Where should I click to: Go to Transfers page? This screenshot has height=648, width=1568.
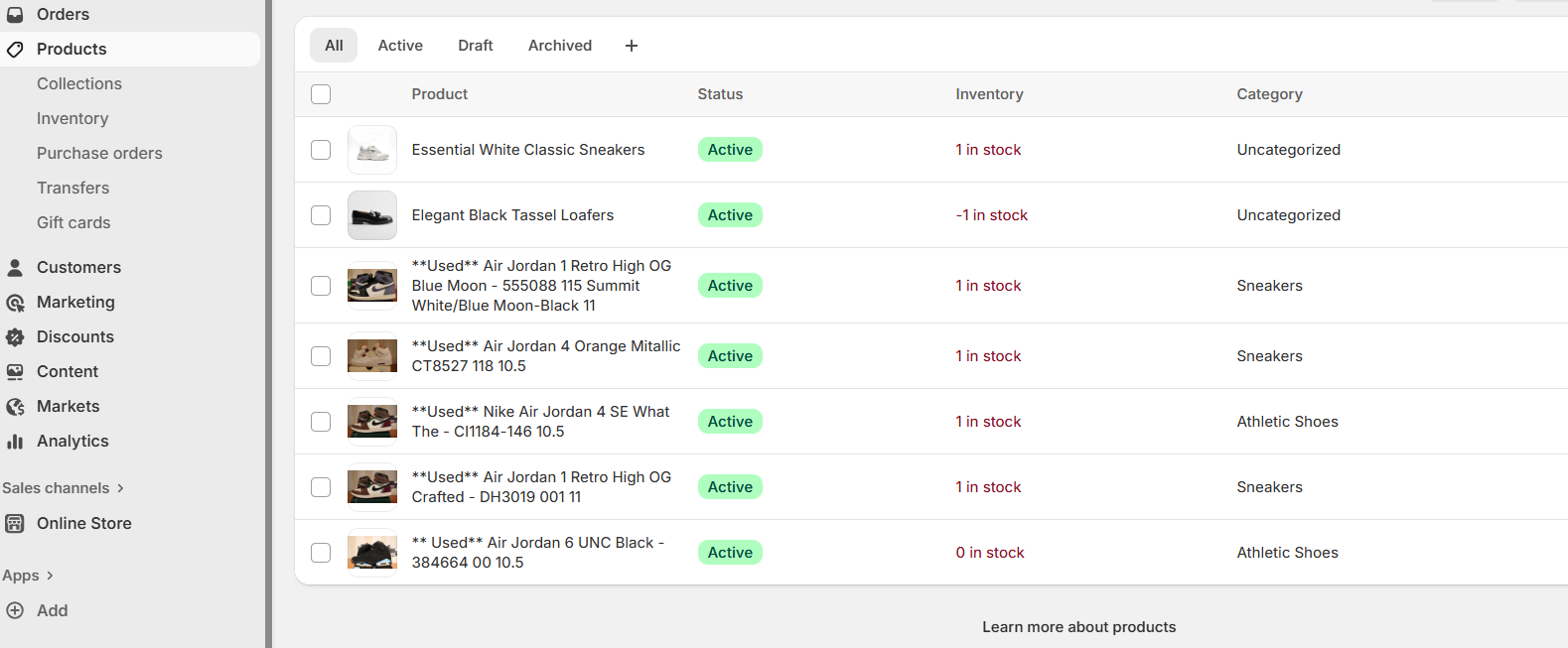[x=73, y=188]
